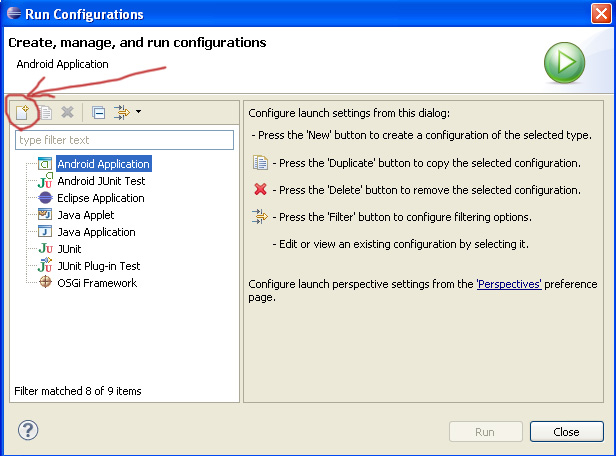The height and width of the screenshot is (456, 616).
Task: Choose Java Application configuration type
Action: click(96, 232)
